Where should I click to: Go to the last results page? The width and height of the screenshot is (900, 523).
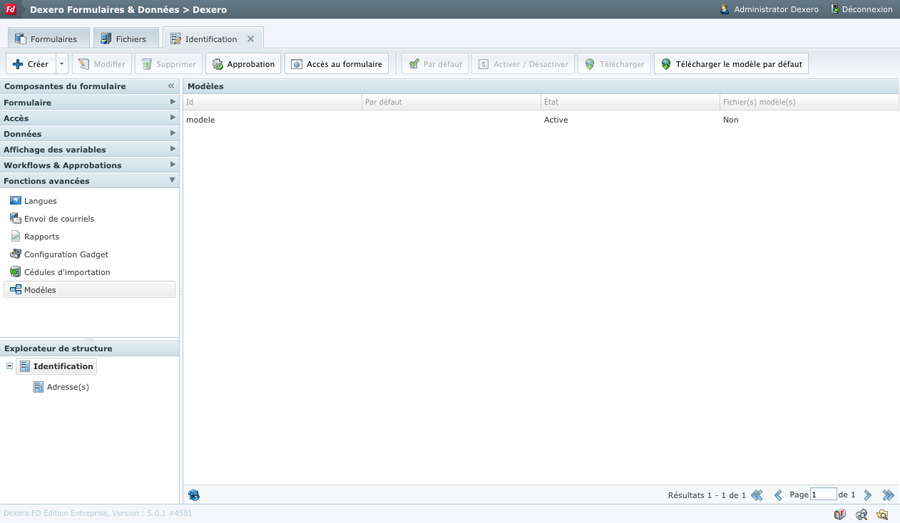[x=888, y=495]
